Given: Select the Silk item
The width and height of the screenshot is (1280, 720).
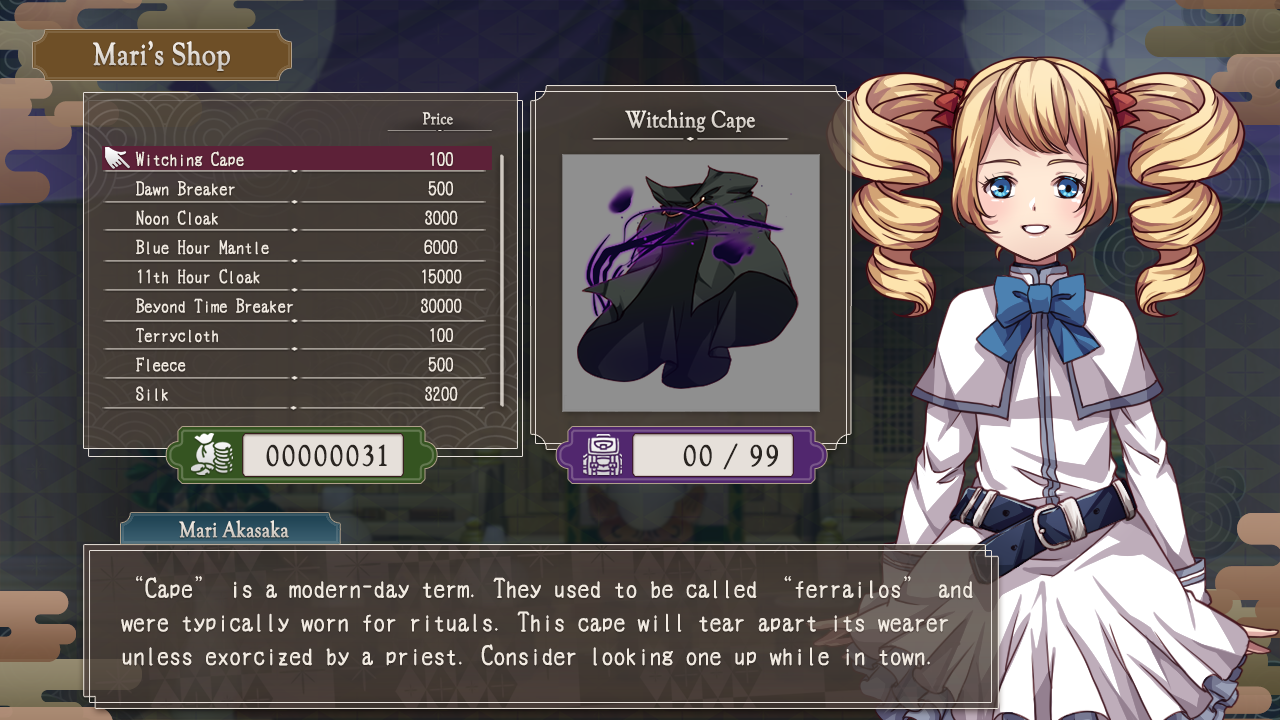Looking at the screenshot, I should tap(298, 394).
